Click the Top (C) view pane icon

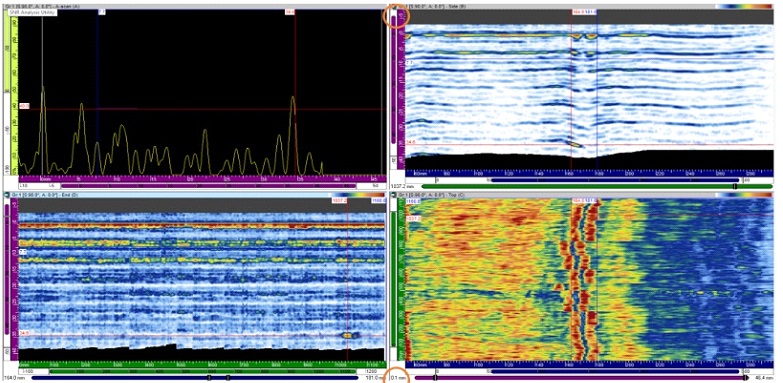coord(394,194)
